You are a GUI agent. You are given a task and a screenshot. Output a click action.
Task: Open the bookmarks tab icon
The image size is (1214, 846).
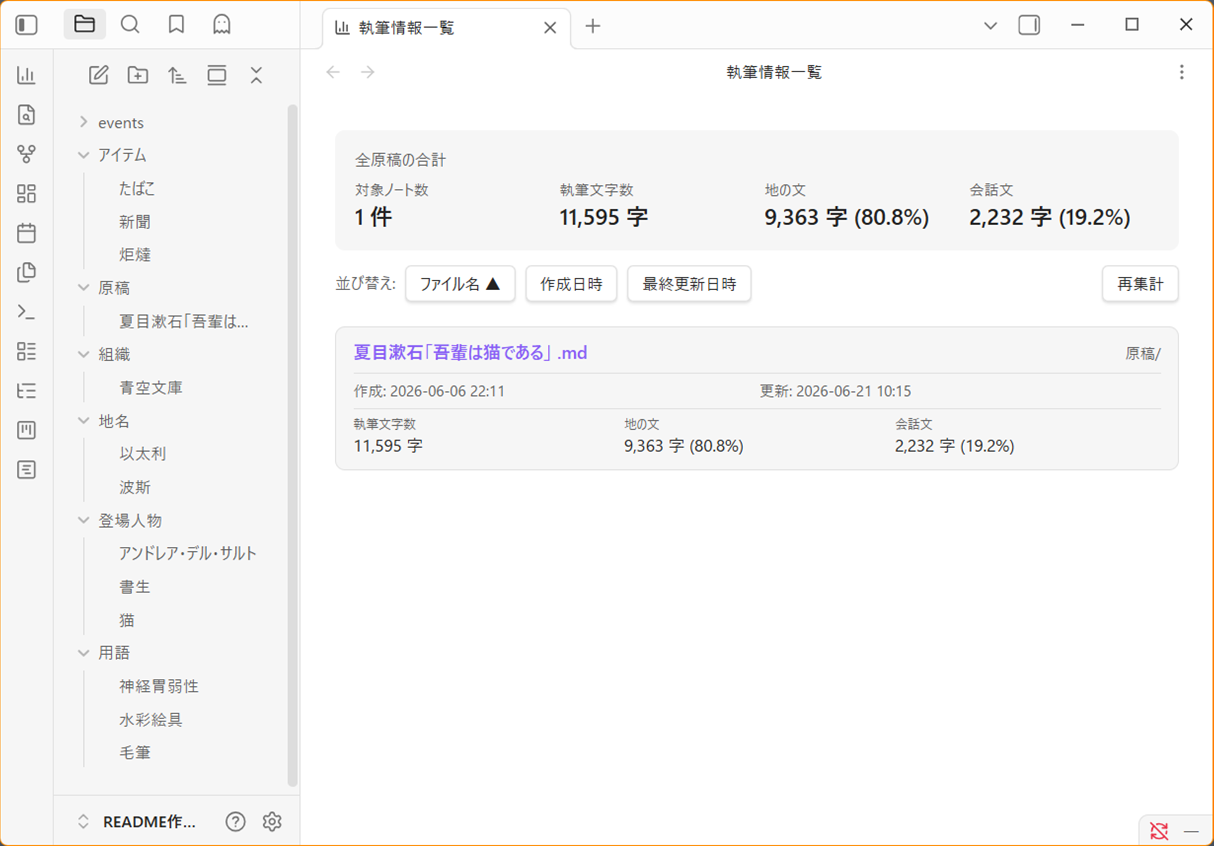tap(176, 24)
